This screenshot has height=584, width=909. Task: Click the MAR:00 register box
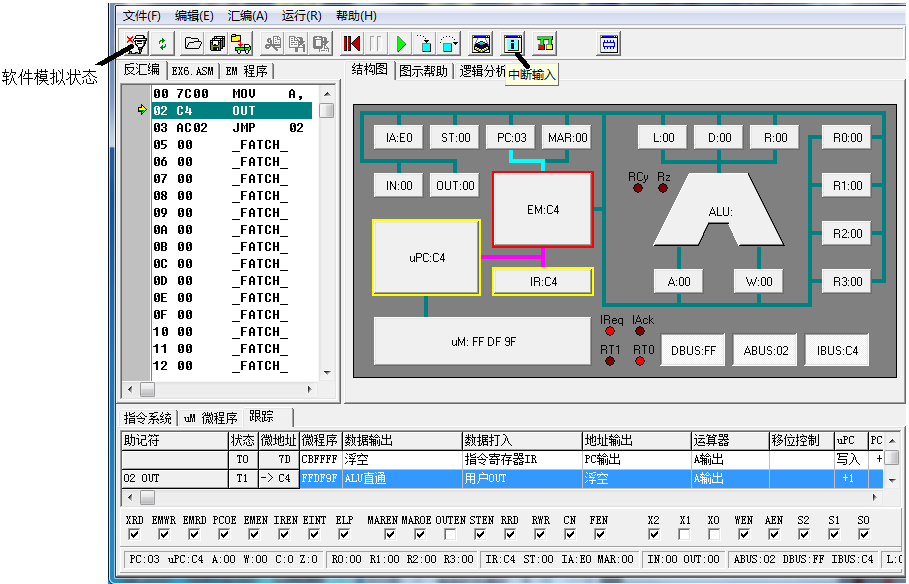coord(568,138)
